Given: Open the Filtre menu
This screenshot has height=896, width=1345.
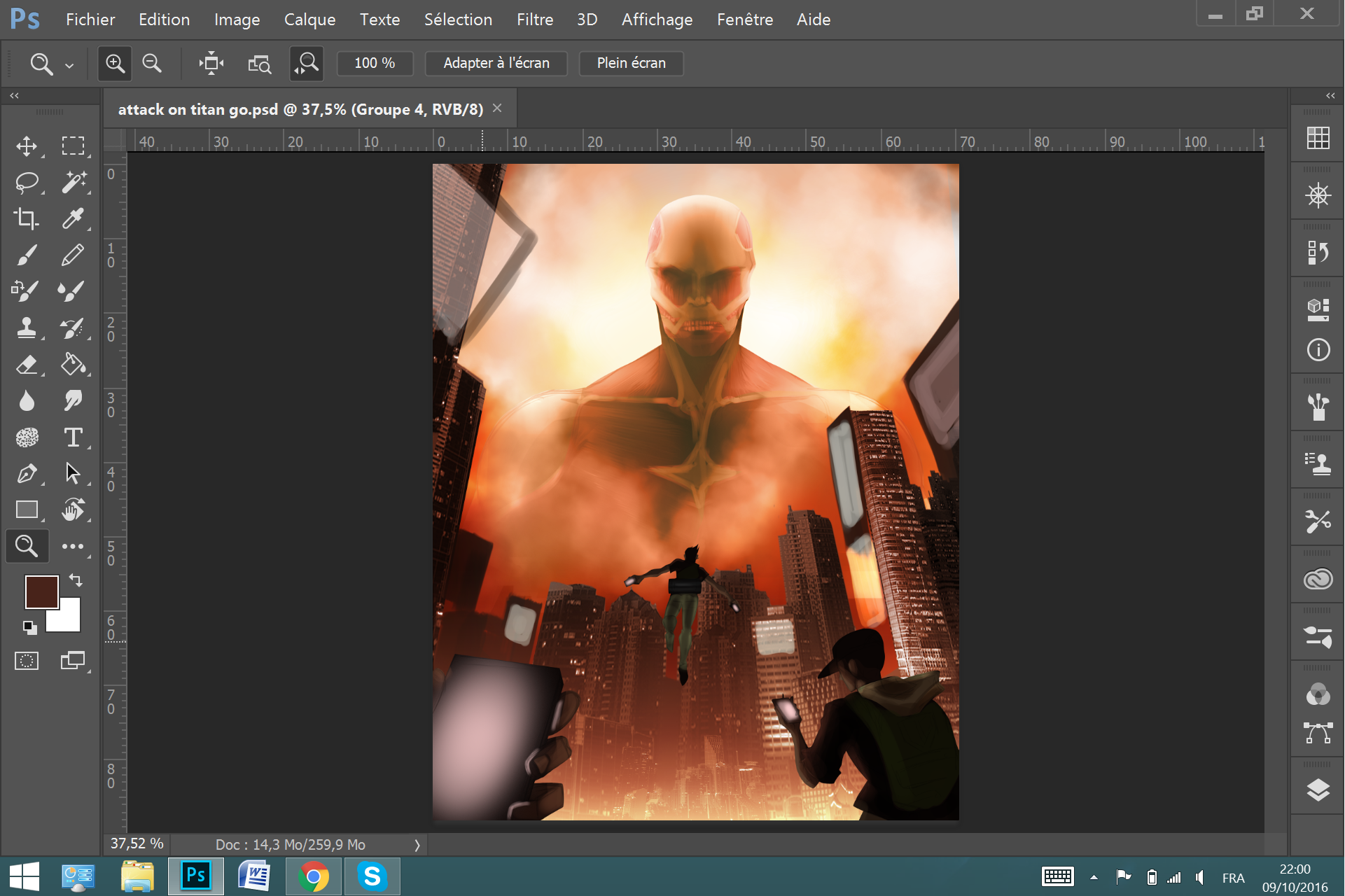Looking at the screenshot, I should (534, 20).
